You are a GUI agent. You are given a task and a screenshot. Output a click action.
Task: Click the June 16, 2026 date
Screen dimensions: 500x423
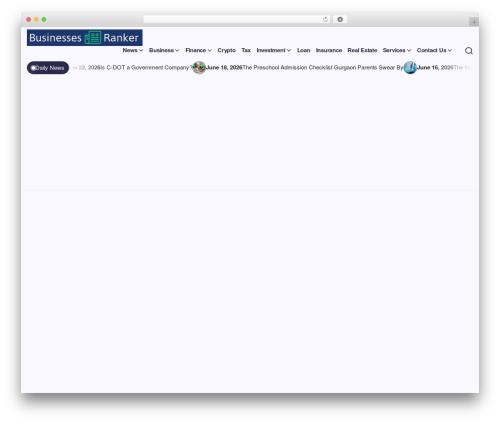click(x=435, y=68)
